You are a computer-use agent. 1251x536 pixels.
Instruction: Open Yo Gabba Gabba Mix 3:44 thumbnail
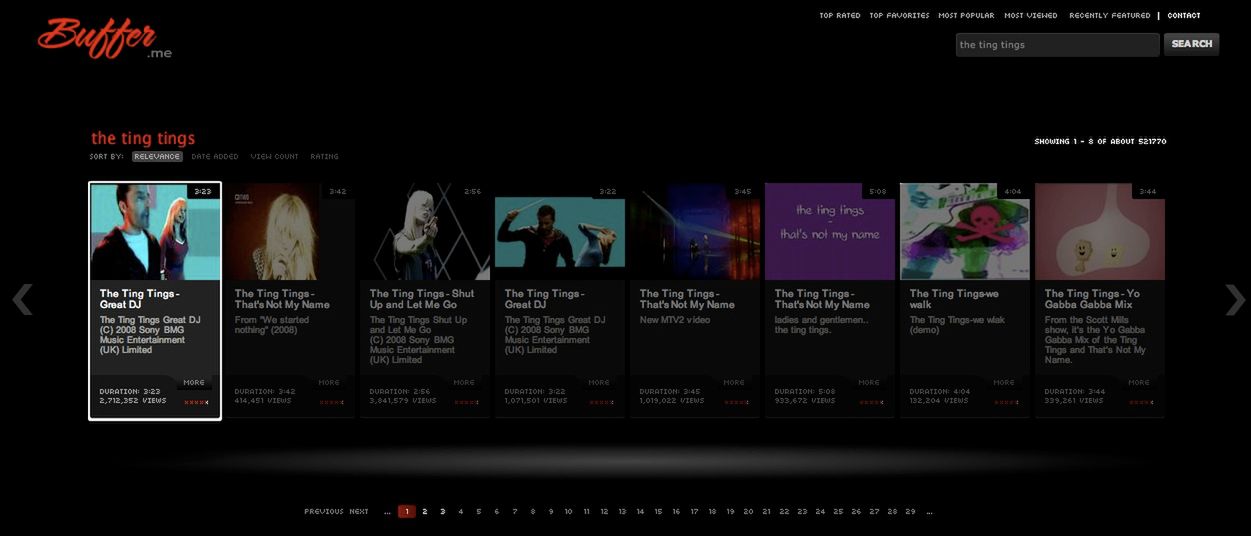(x=1100, y=231)
